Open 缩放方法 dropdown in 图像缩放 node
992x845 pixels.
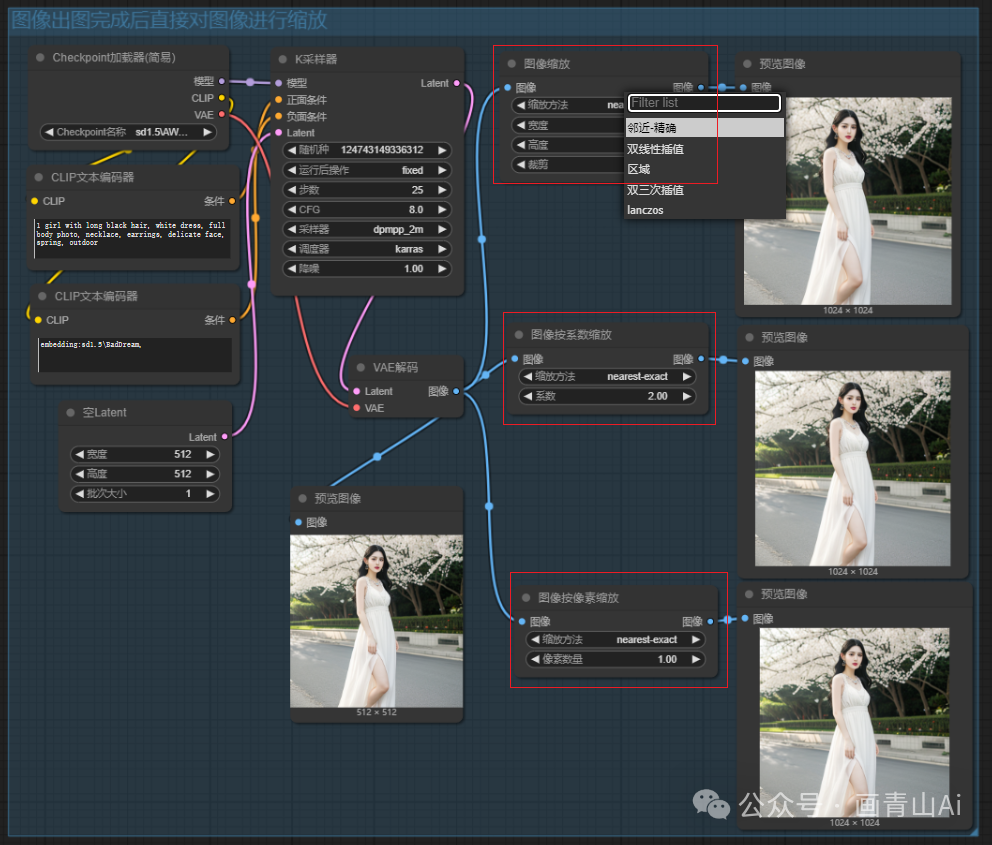pyautogui.click(x=568, y=105)
